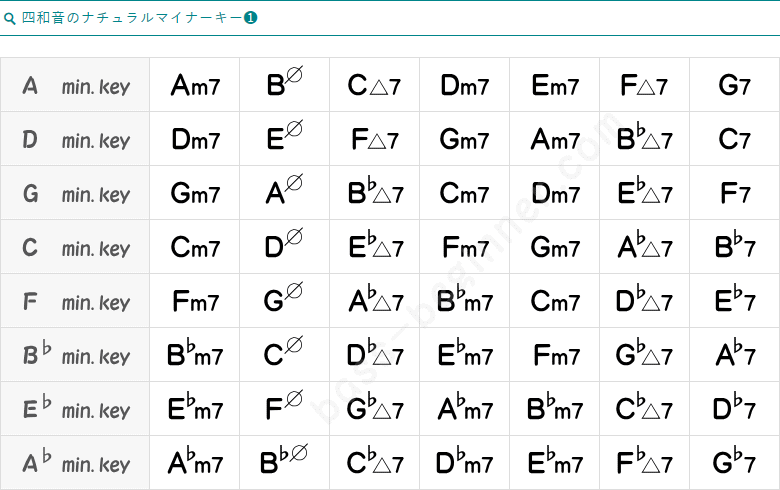Select the F7 chord in the G minor row
This screenshot has width=780, height=490.
[734, 194]
